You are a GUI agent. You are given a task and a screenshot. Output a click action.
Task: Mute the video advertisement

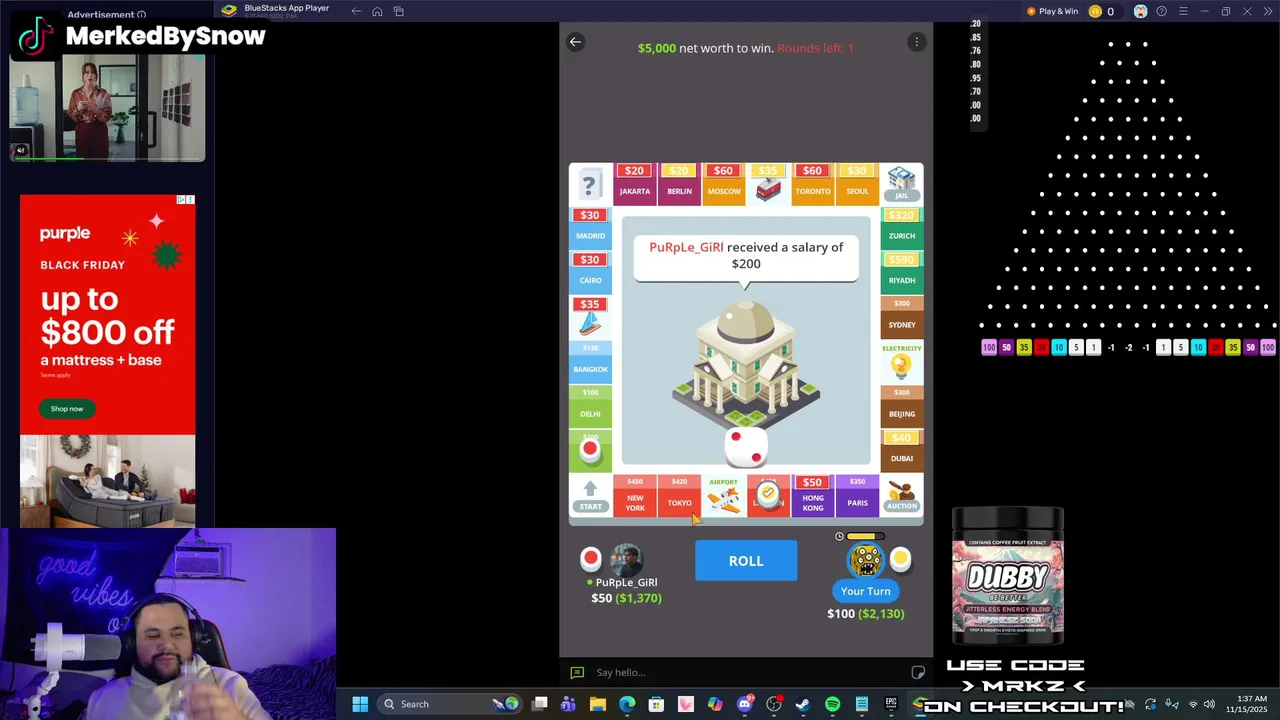click(20, 151)
